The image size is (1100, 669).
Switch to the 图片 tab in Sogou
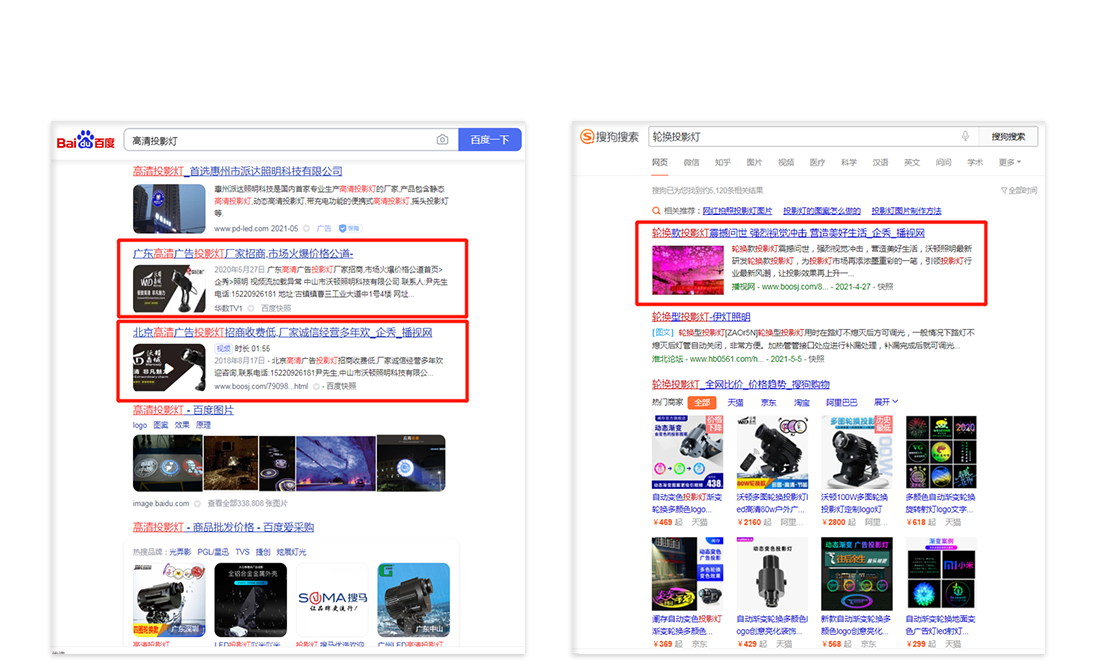[754, 163]
